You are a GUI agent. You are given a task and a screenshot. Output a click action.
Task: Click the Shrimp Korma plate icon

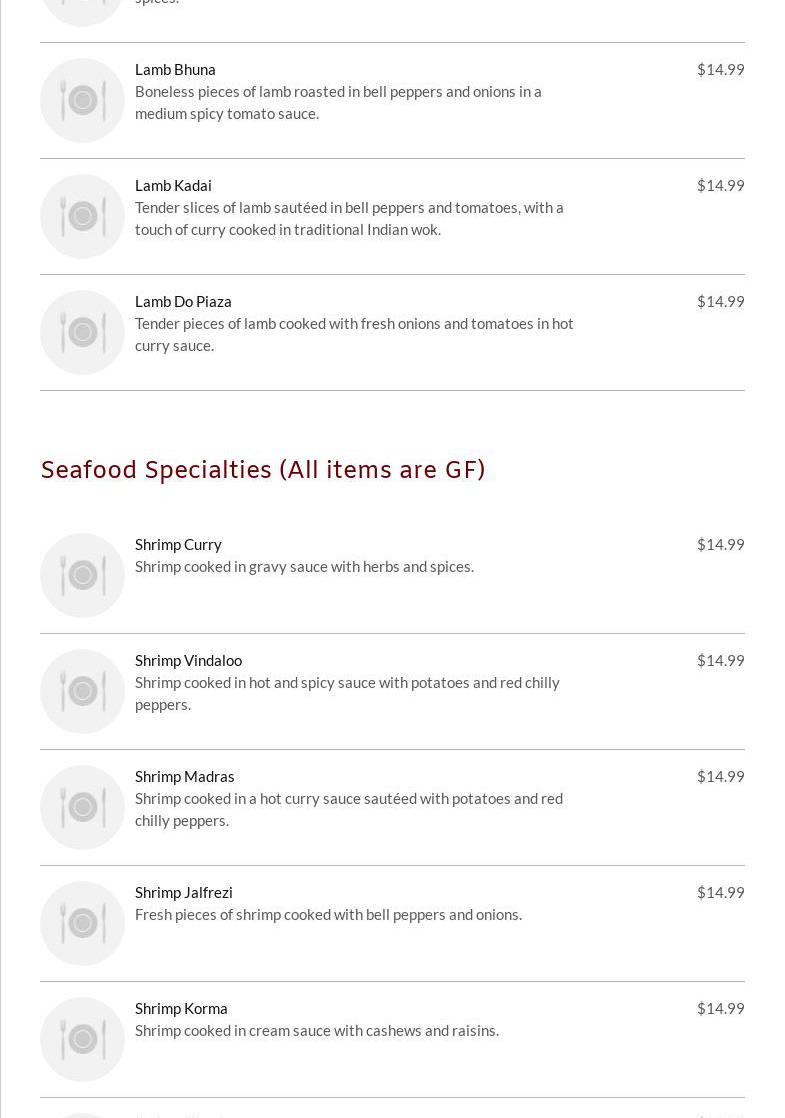(x=82, y=1039)
